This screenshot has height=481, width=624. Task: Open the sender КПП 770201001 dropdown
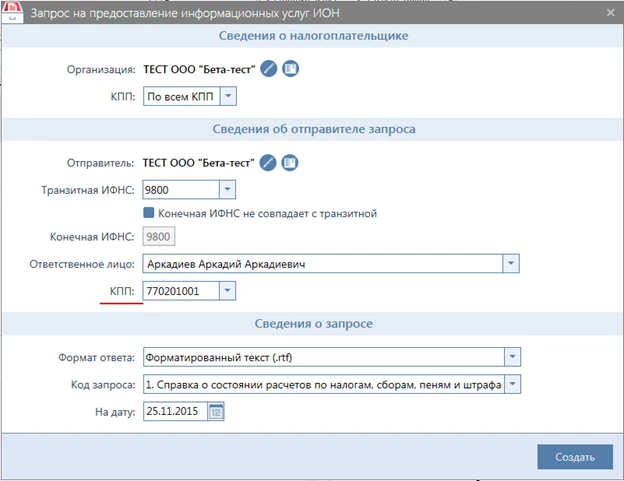227,291
